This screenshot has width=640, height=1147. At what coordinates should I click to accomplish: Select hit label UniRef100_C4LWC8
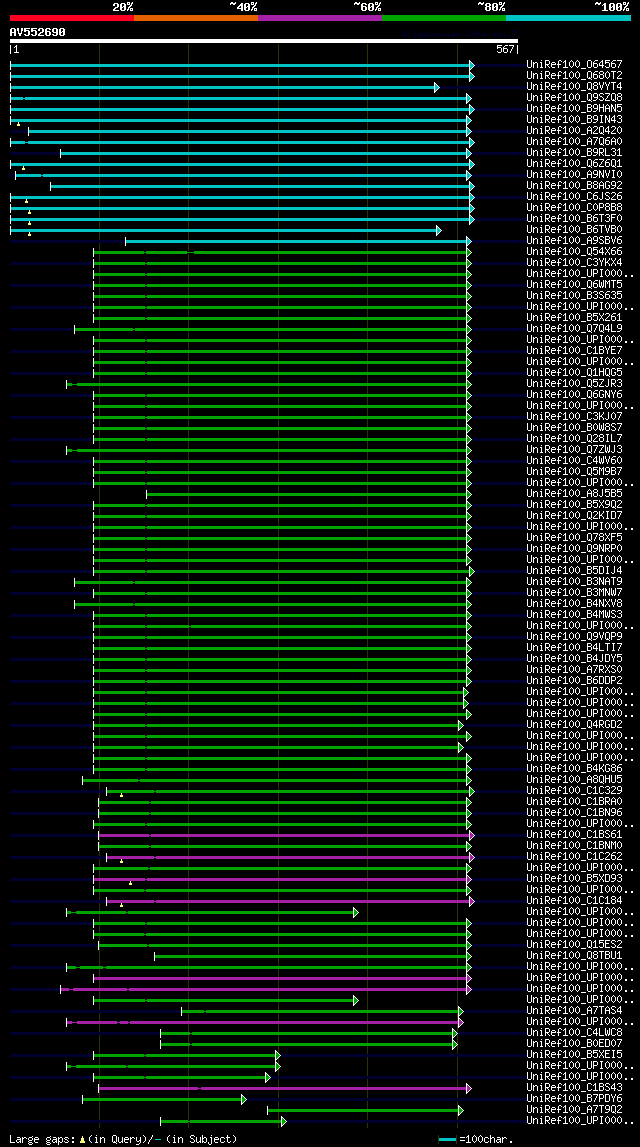(x=574, y=1033)
